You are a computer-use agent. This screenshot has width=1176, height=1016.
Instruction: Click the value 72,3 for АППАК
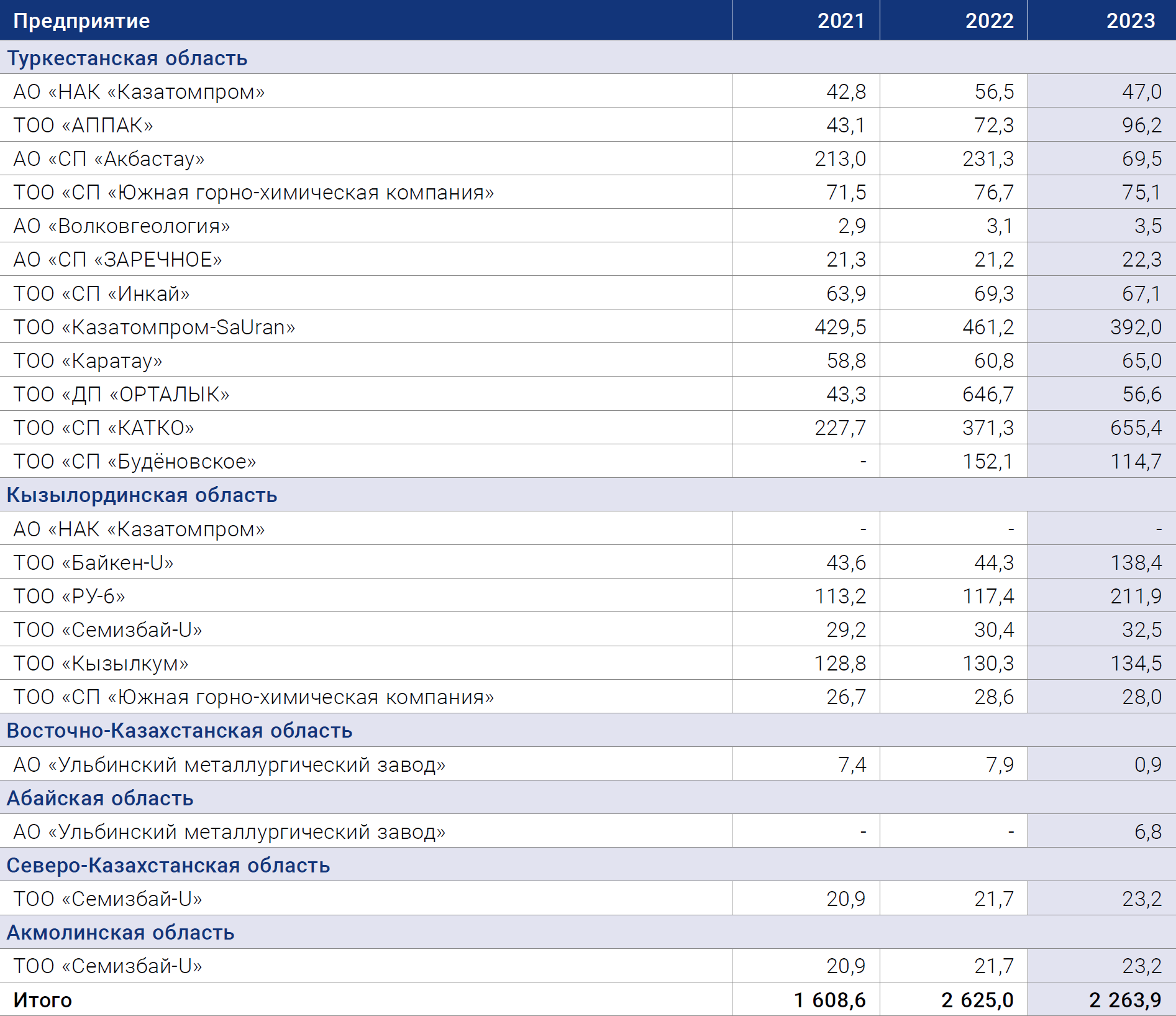tap(994, 125)
